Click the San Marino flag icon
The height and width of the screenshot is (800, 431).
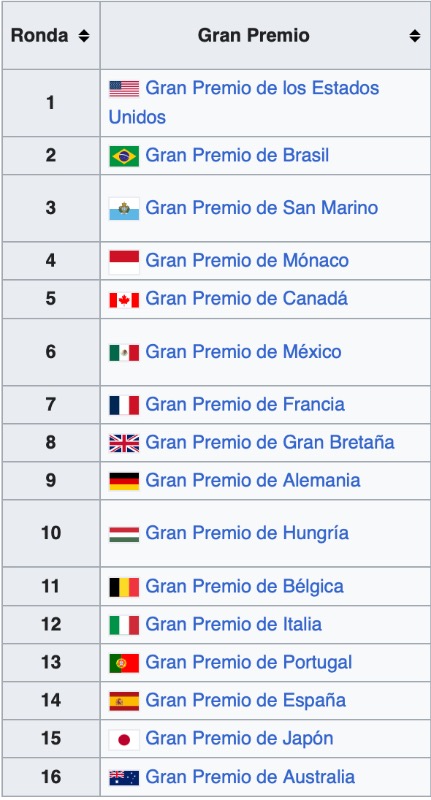[x=124, y=209]
